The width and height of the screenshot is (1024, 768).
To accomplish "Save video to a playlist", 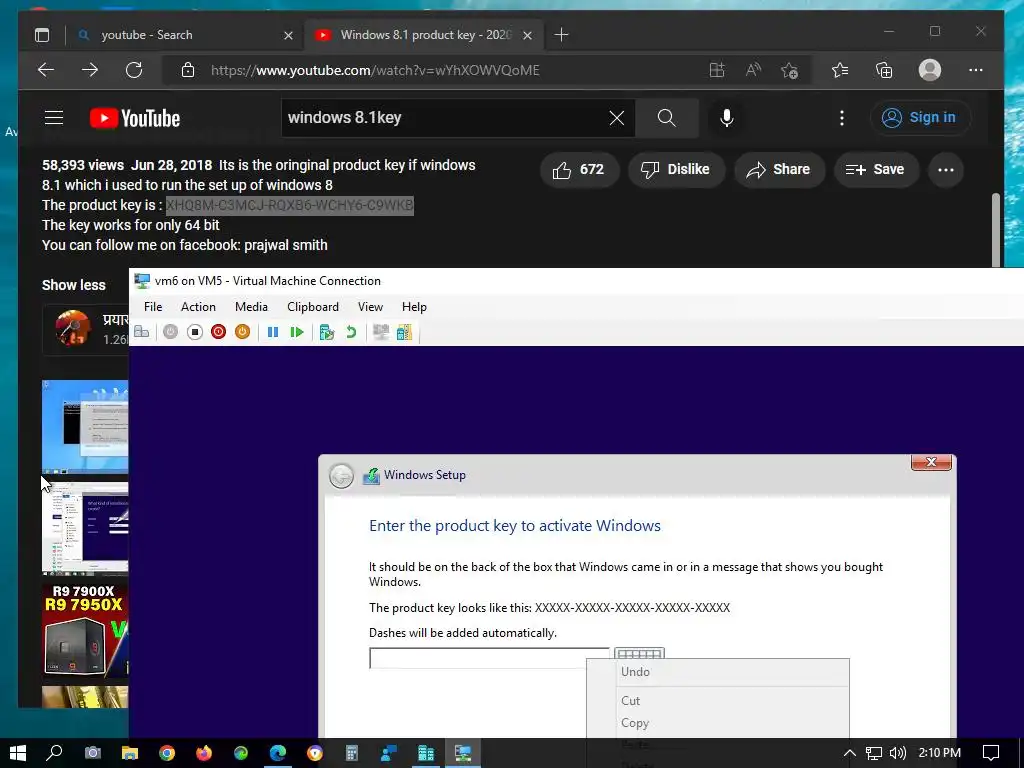I will point(875,170).
